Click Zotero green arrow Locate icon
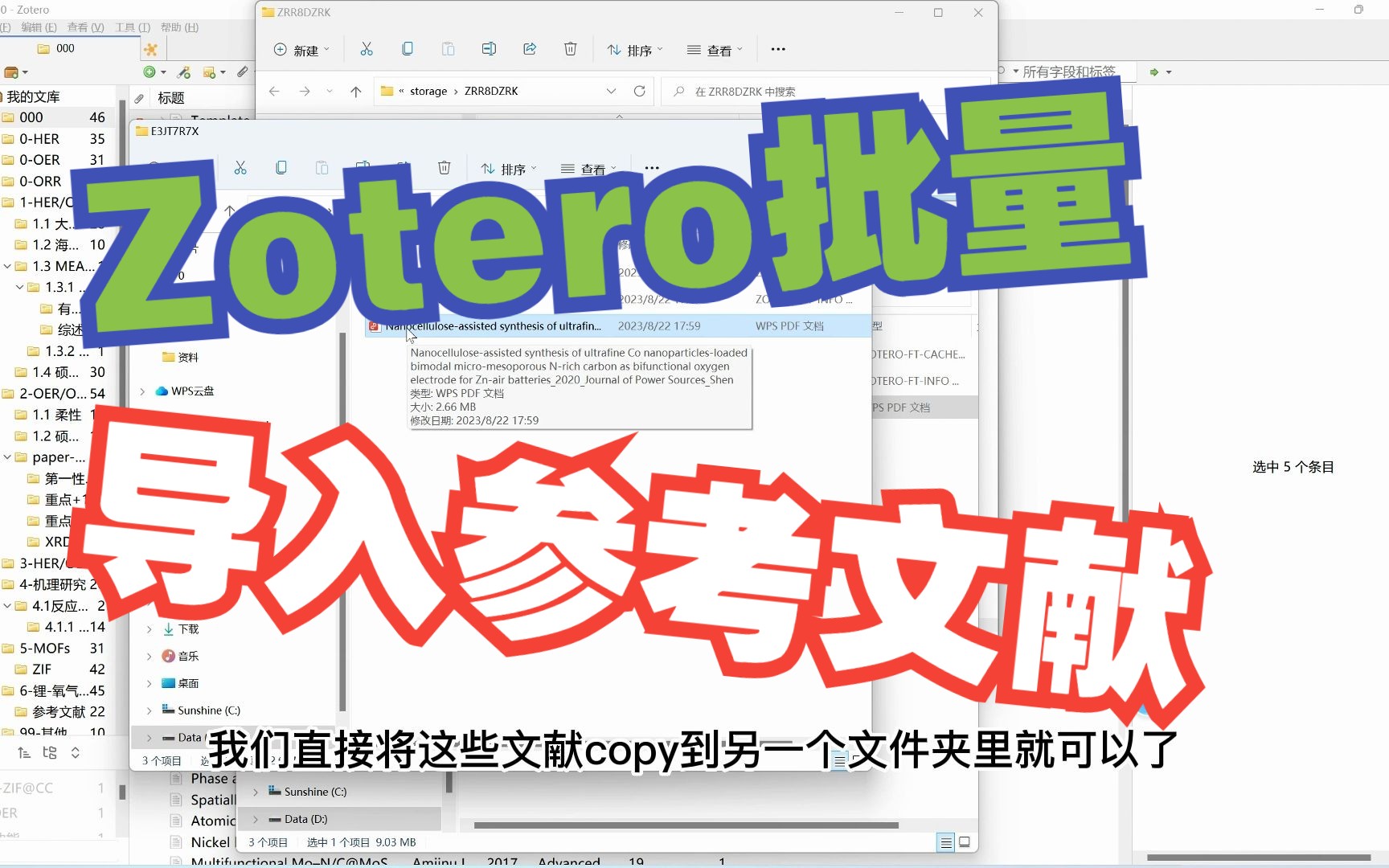 click(1160, 72)
